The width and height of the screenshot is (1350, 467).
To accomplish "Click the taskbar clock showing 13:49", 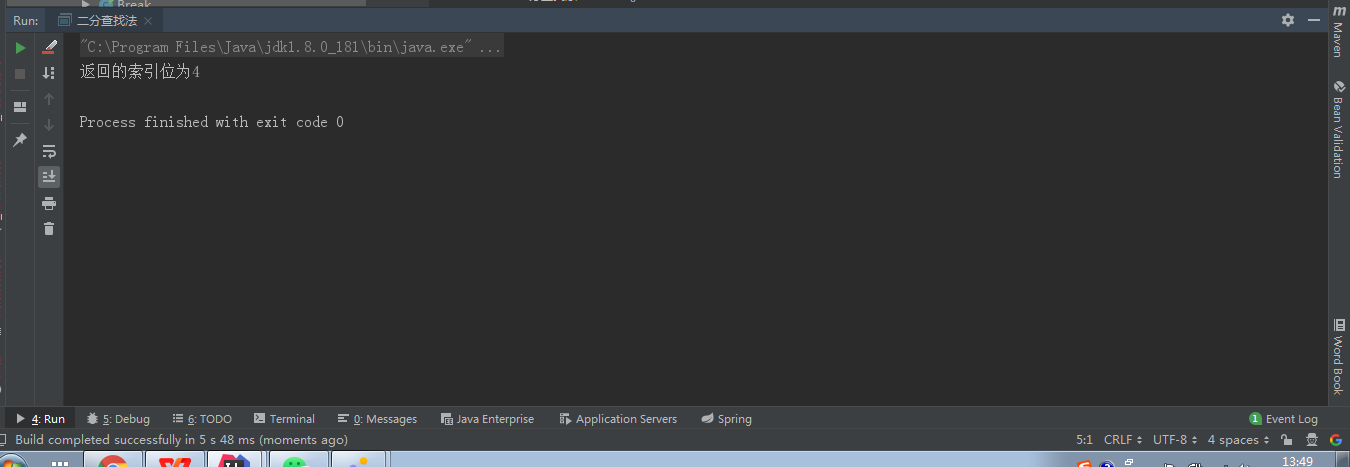I will coord(1297,462).
